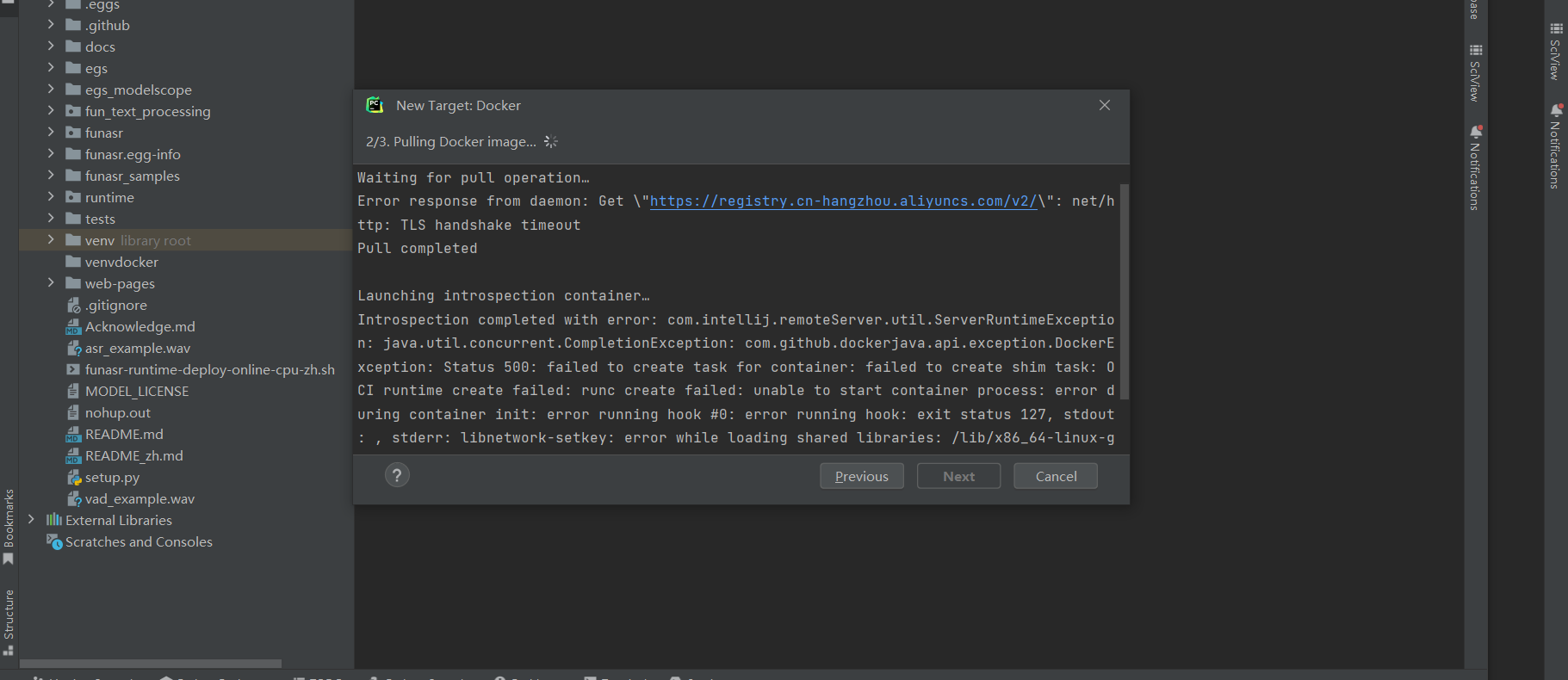Click the inner Notifications bell icon
The width and height of the screenshot is (1568, 680).
[x=1476, y=132]
